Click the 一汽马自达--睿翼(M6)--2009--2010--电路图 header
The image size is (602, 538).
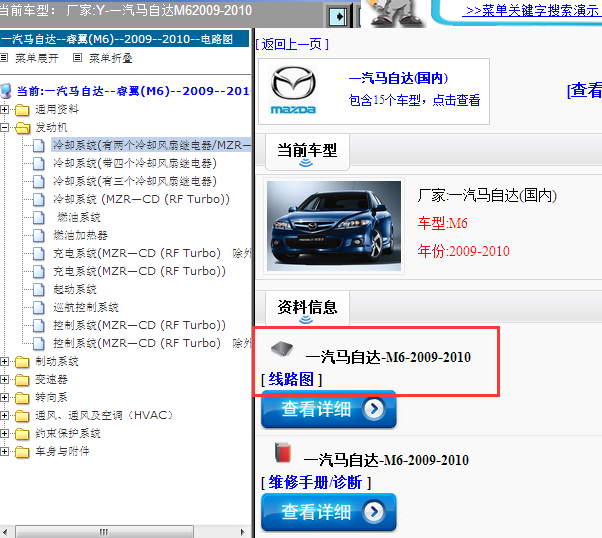(x=124, y=39)
